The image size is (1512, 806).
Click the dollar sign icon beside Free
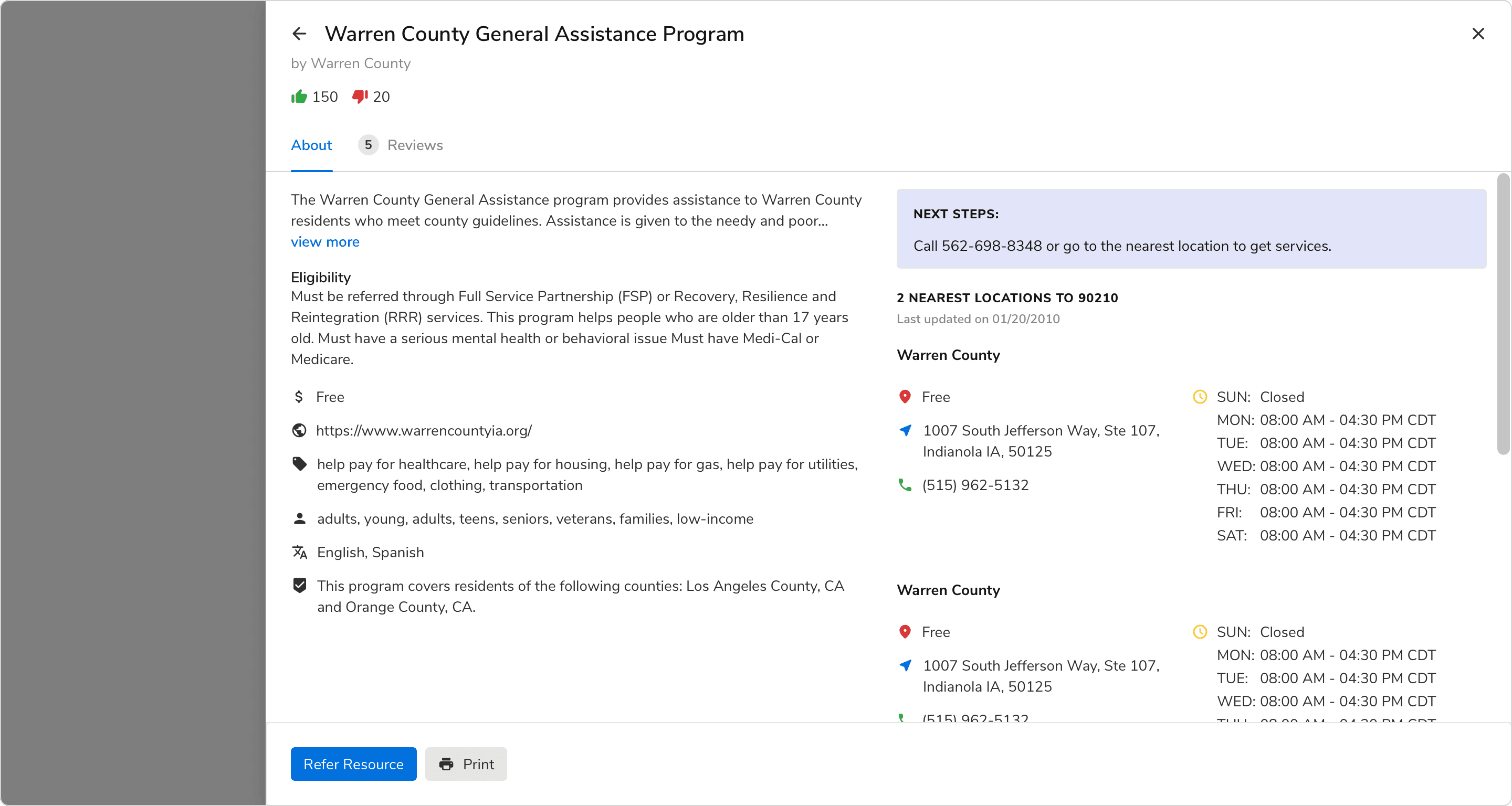click(299, 398)
